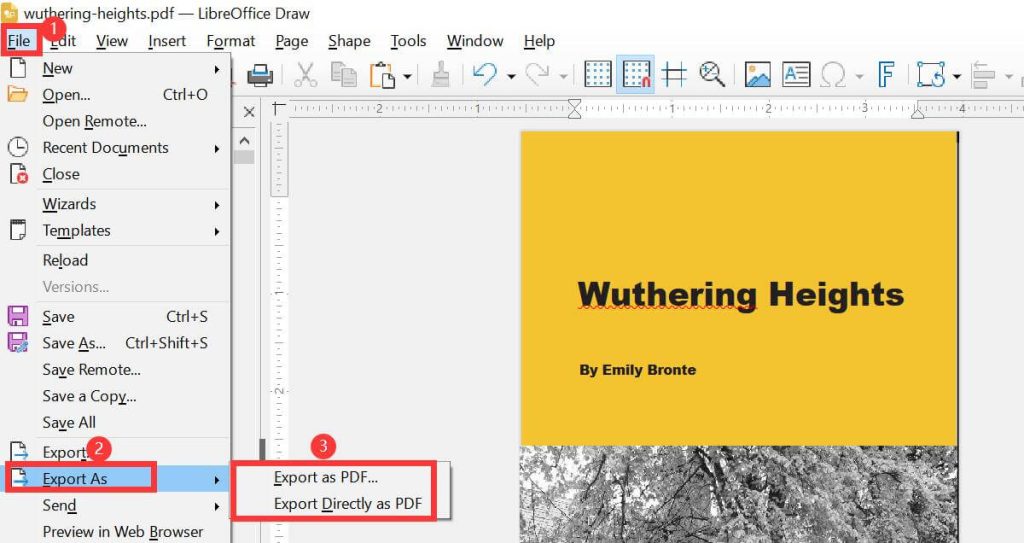1024x543 pixels.
Task: Choose Save a Copy... entry
Action: coord(116,396)
